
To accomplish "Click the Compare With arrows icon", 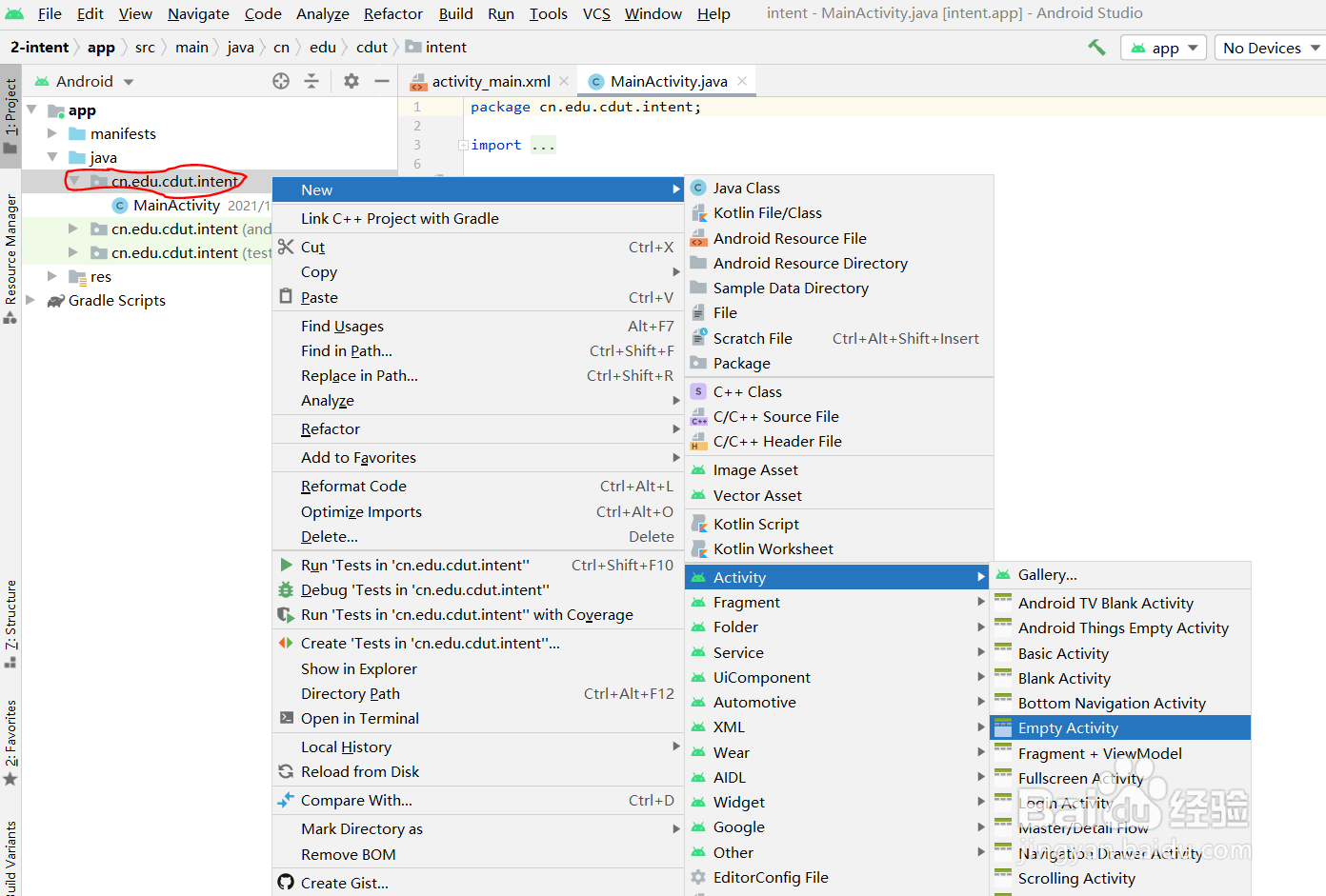I will point(286,800).
